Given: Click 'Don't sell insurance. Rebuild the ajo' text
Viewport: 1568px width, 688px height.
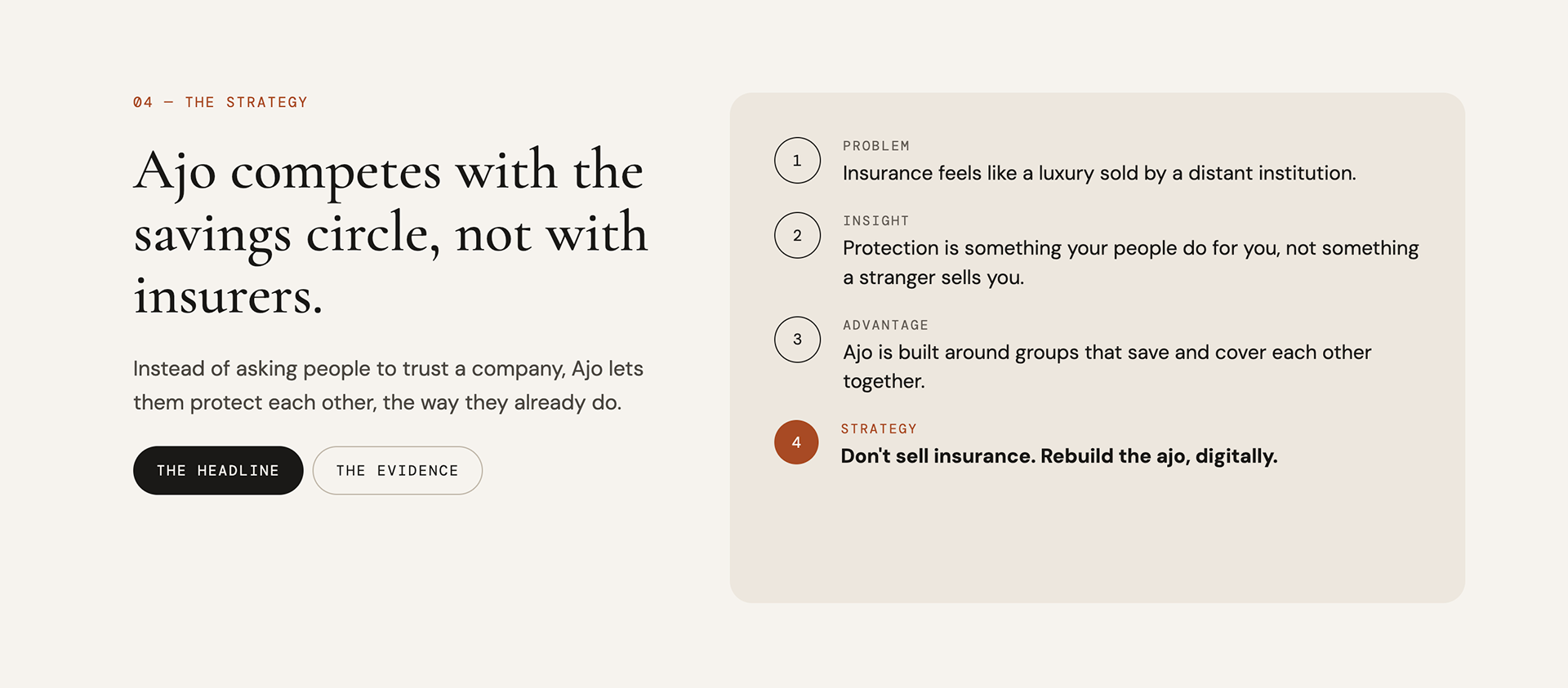Looking at the screenshot, I should [1059, 456].
